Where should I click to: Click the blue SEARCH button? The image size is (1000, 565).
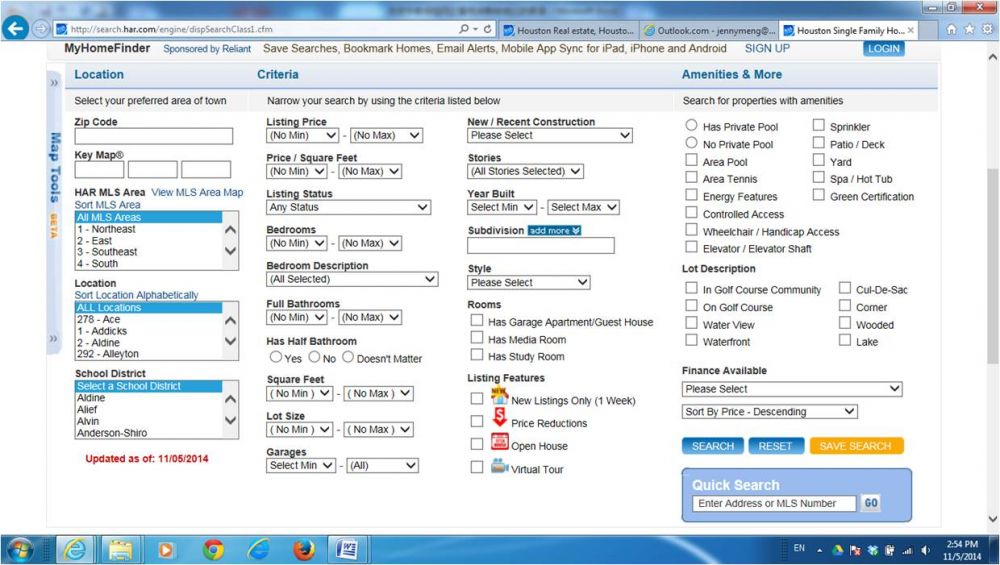click(712, 446)
